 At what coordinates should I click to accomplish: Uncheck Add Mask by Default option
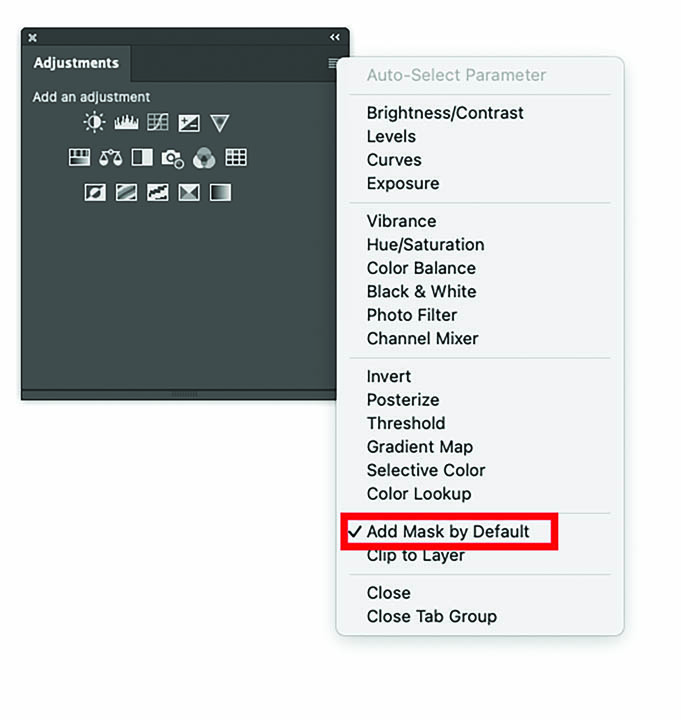(447, 532)
